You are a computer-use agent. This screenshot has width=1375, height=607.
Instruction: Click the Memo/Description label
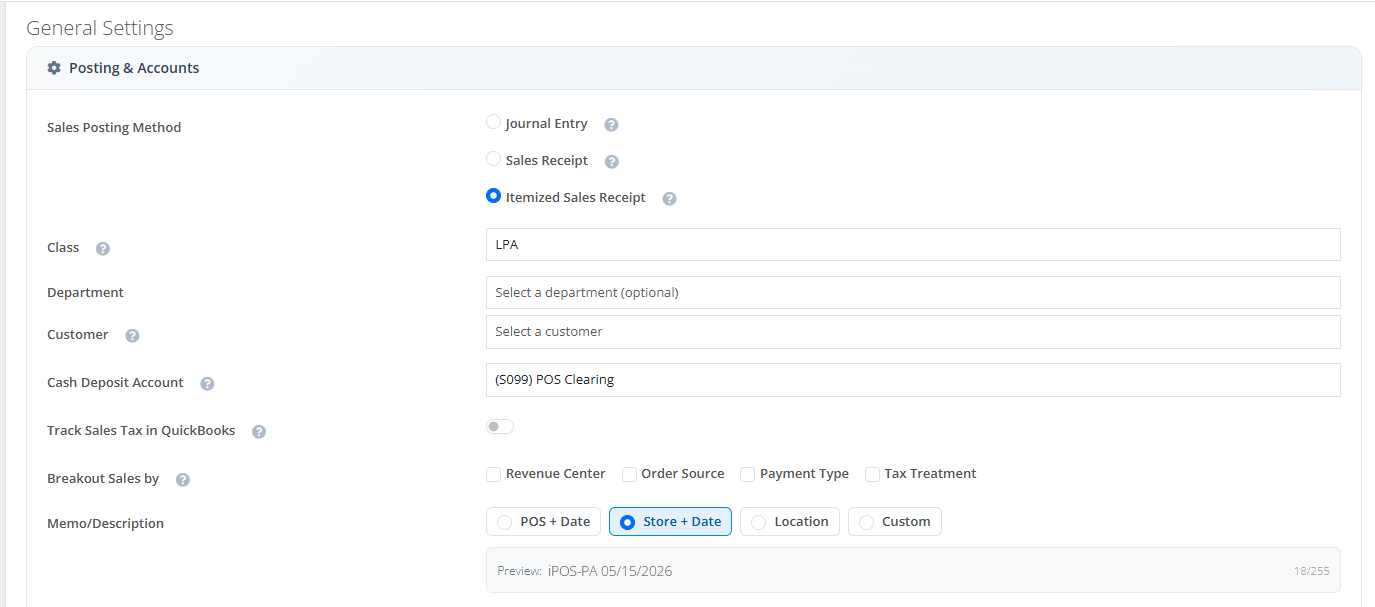[x=105, y=524]
